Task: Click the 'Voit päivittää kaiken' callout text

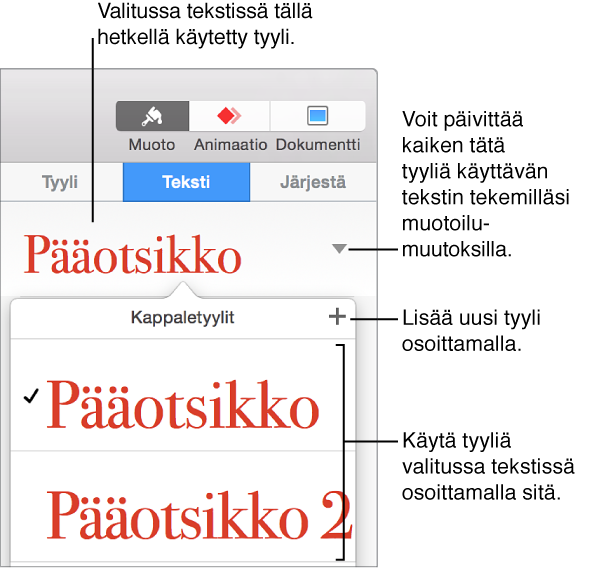Action: pyautogui.click(x=485, y=184)
